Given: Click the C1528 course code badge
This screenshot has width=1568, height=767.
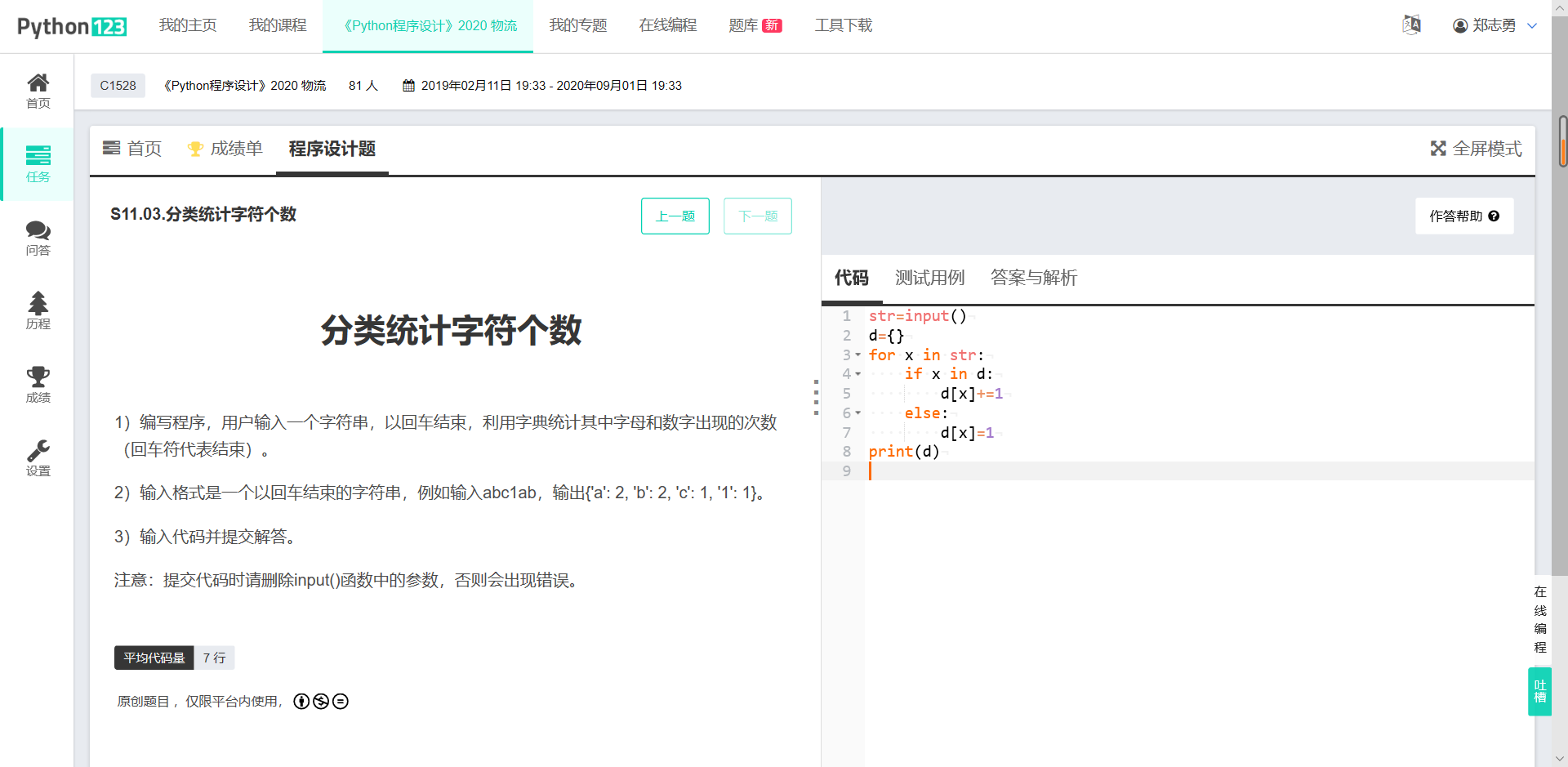Looking at the screenshot, I should click(118, 86).
